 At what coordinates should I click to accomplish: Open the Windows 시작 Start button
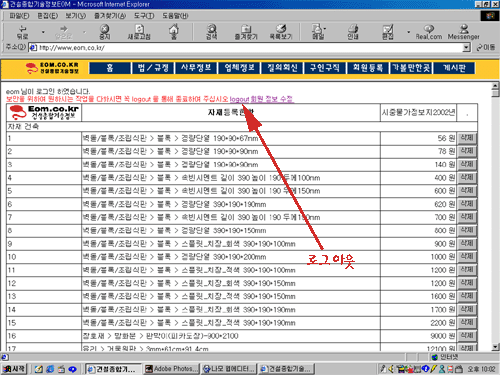click(14, 369)
